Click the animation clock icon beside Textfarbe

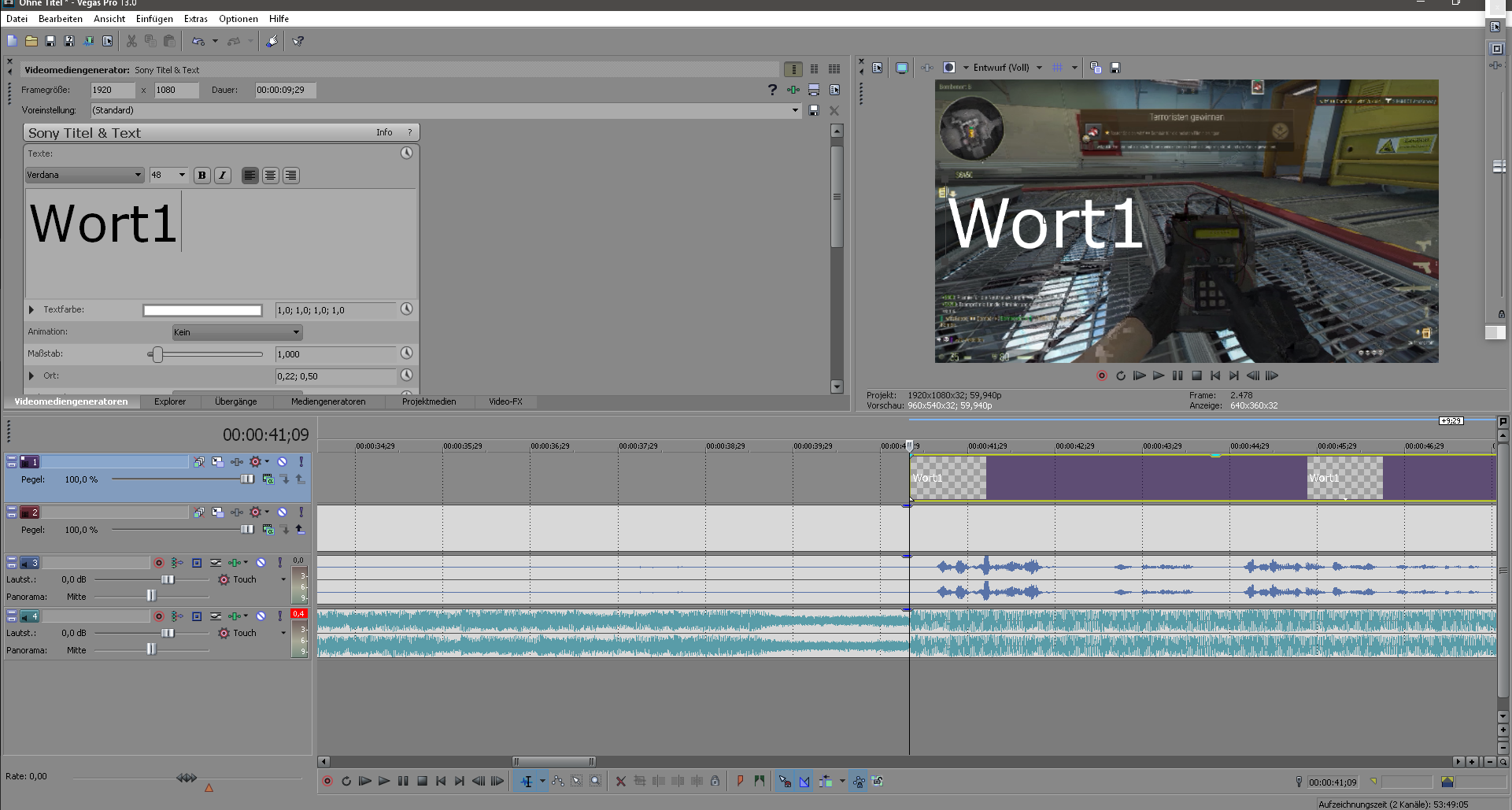click(406, 309)
